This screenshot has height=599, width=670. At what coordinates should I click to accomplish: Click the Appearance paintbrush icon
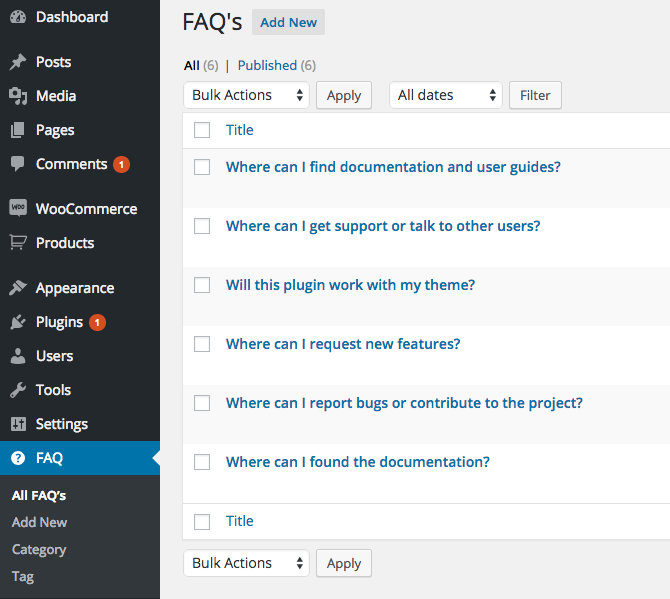pyautogui.click(x=18, y=288)
